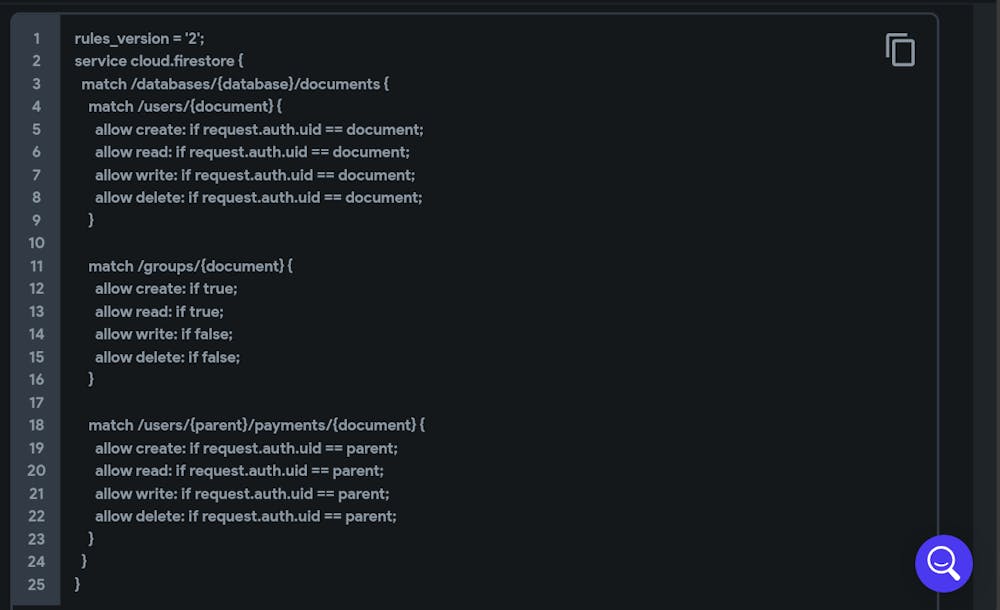Click line number 1 in the gutter
Viewport: 1000px width, 610px height.
[x=37, y=39]
